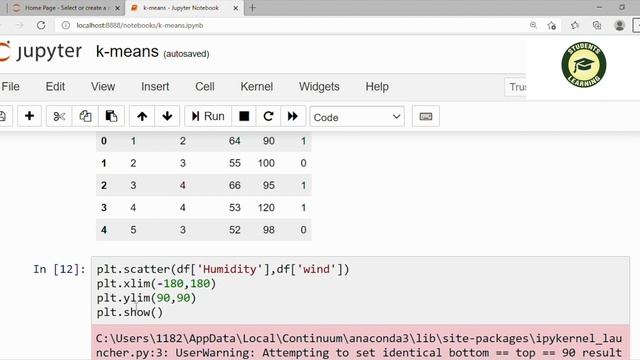The height and width of the screenshot is (360, 640).
Task: View site information icon
Action: click(x=65, y=25)
